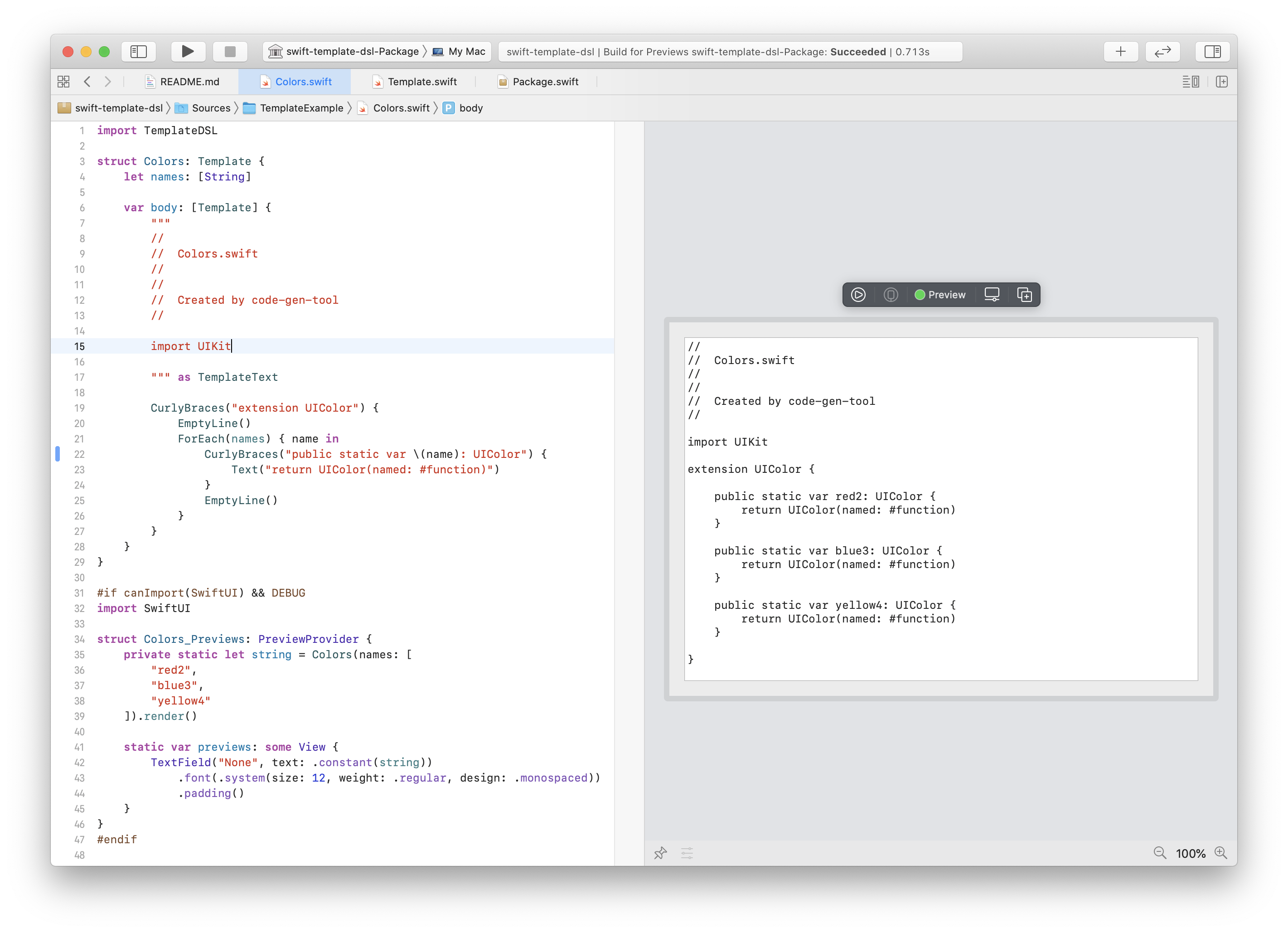This screenshot has height=933, width=1288.
Task: Click the code review arrows button
Action: (x=1162, y=52)
